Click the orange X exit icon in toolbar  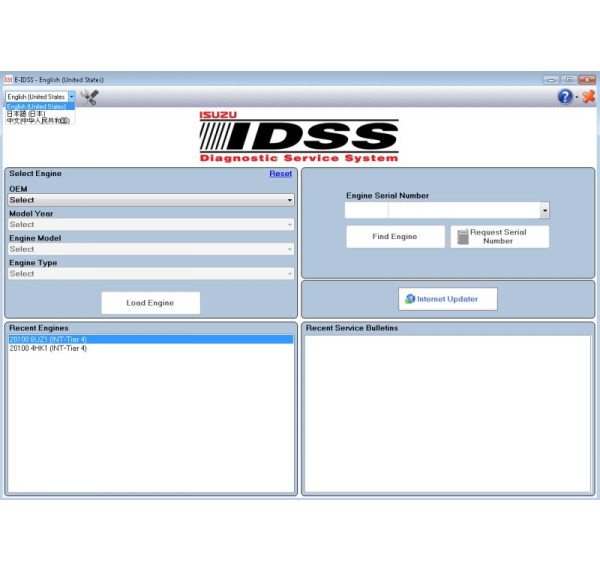588,97
